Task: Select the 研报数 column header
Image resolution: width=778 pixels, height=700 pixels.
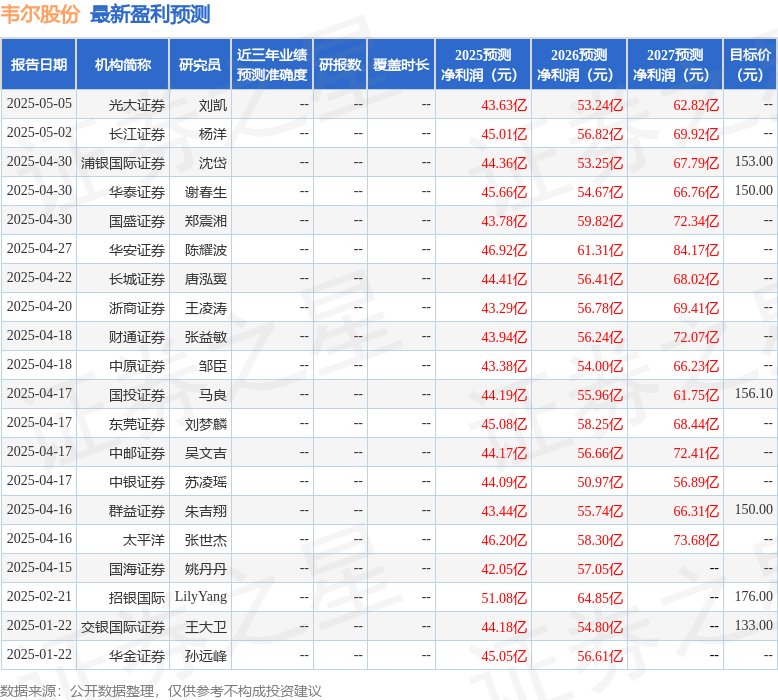Action: (x=340, y=65)
